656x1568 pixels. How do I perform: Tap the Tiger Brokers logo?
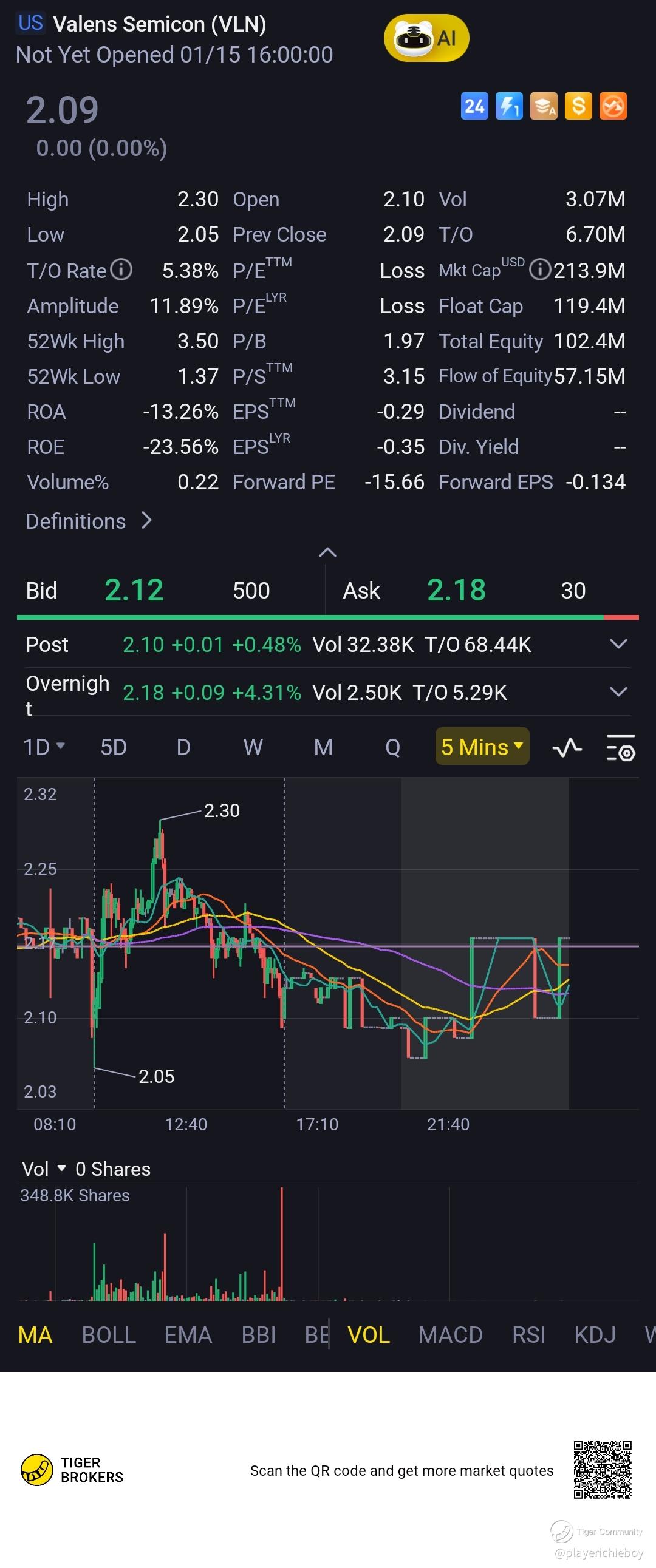(72, 1470)
